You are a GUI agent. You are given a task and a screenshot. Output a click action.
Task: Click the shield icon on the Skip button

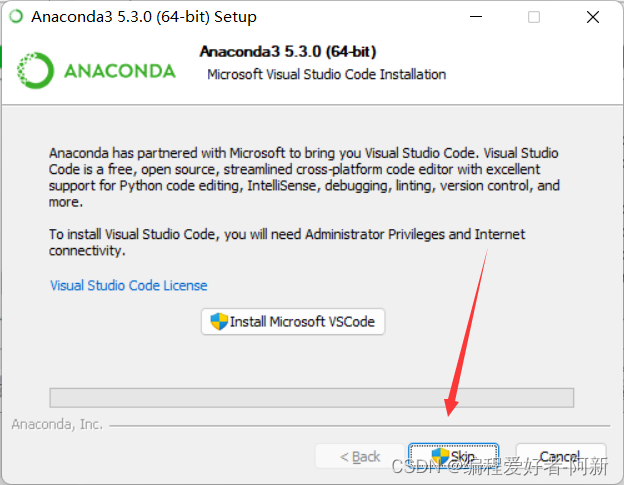click(437, 456)
